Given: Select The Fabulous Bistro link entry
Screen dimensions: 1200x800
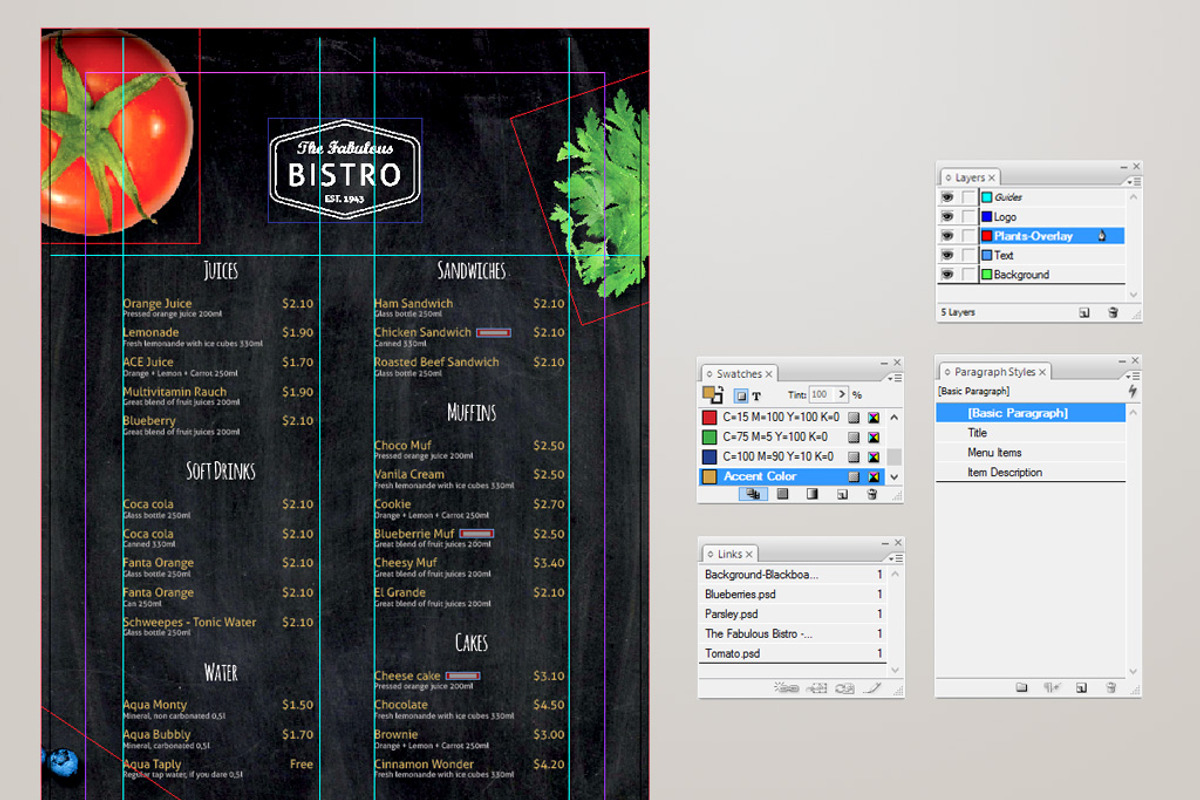Looking at the screenshot, I should (x=792, y=634).
